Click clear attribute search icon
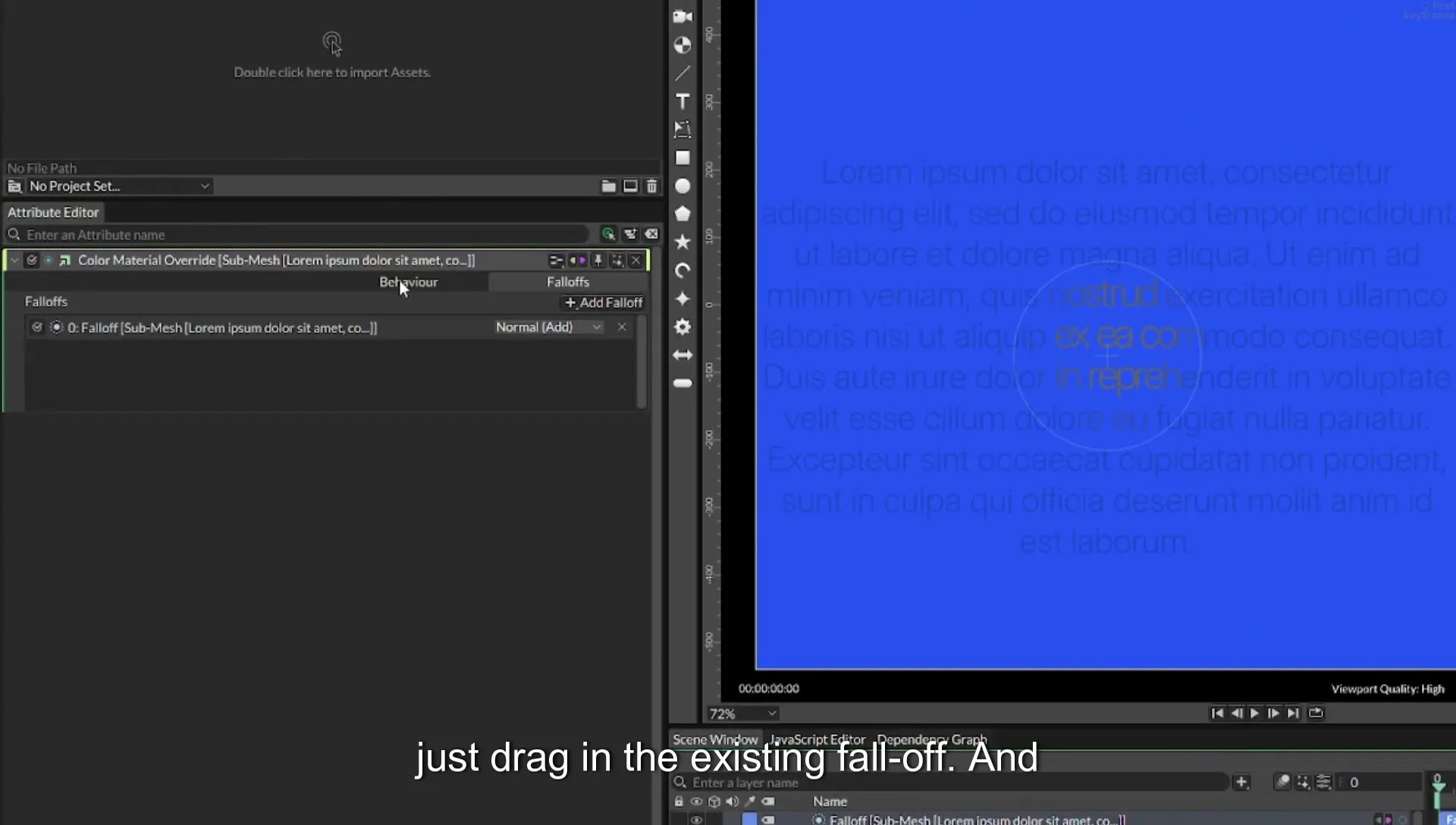1456x825 pixels. coord(651,234)
